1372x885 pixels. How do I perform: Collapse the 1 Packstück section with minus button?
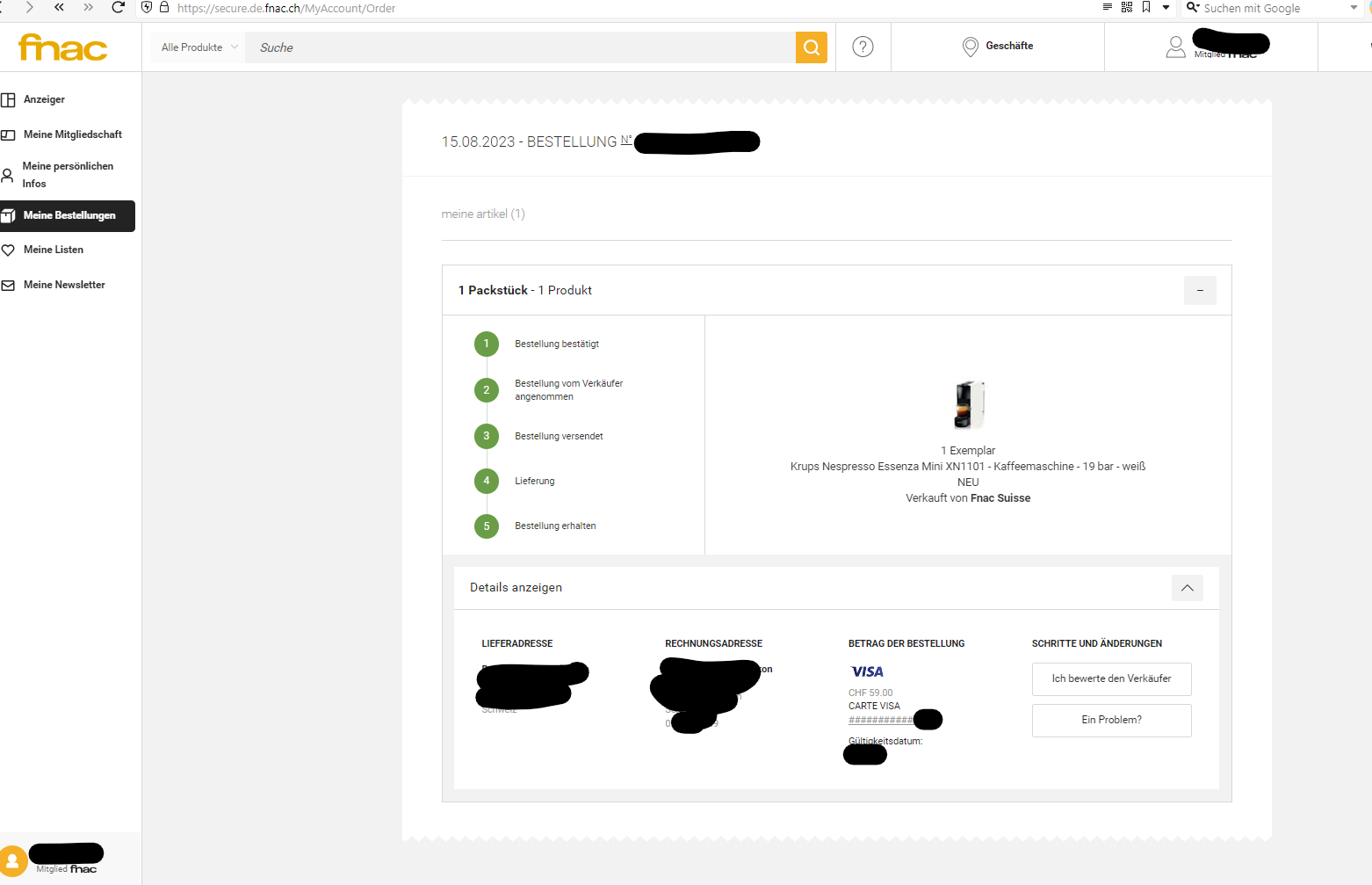tap(1200, 290)
